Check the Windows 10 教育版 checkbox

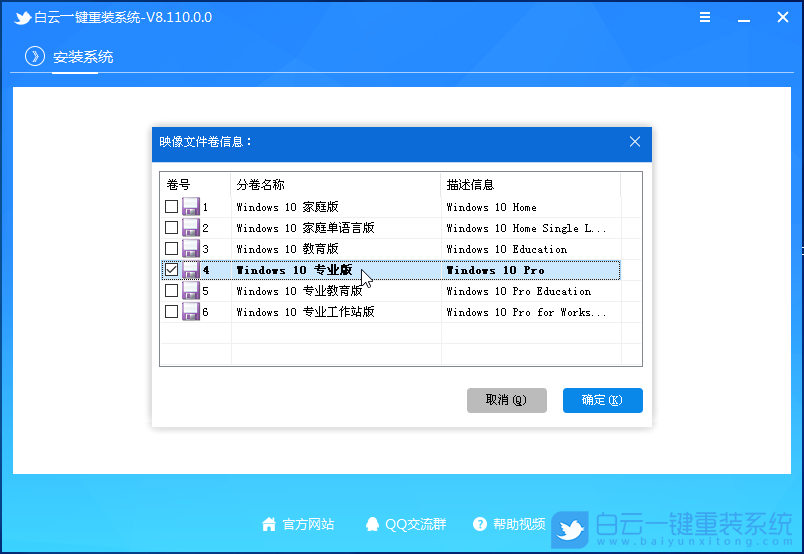tap(171, 248)
